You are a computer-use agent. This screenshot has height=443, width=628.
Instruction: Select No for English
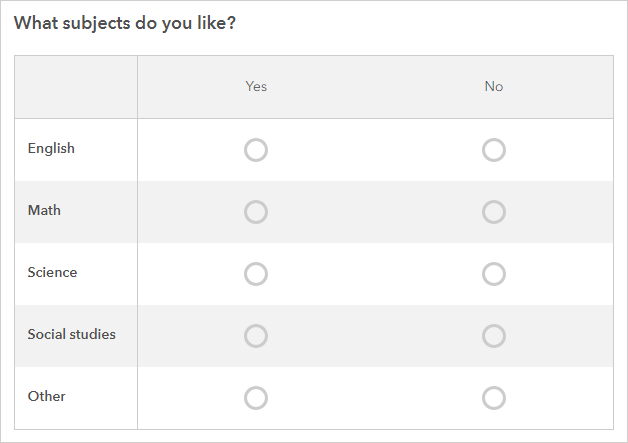494,150
